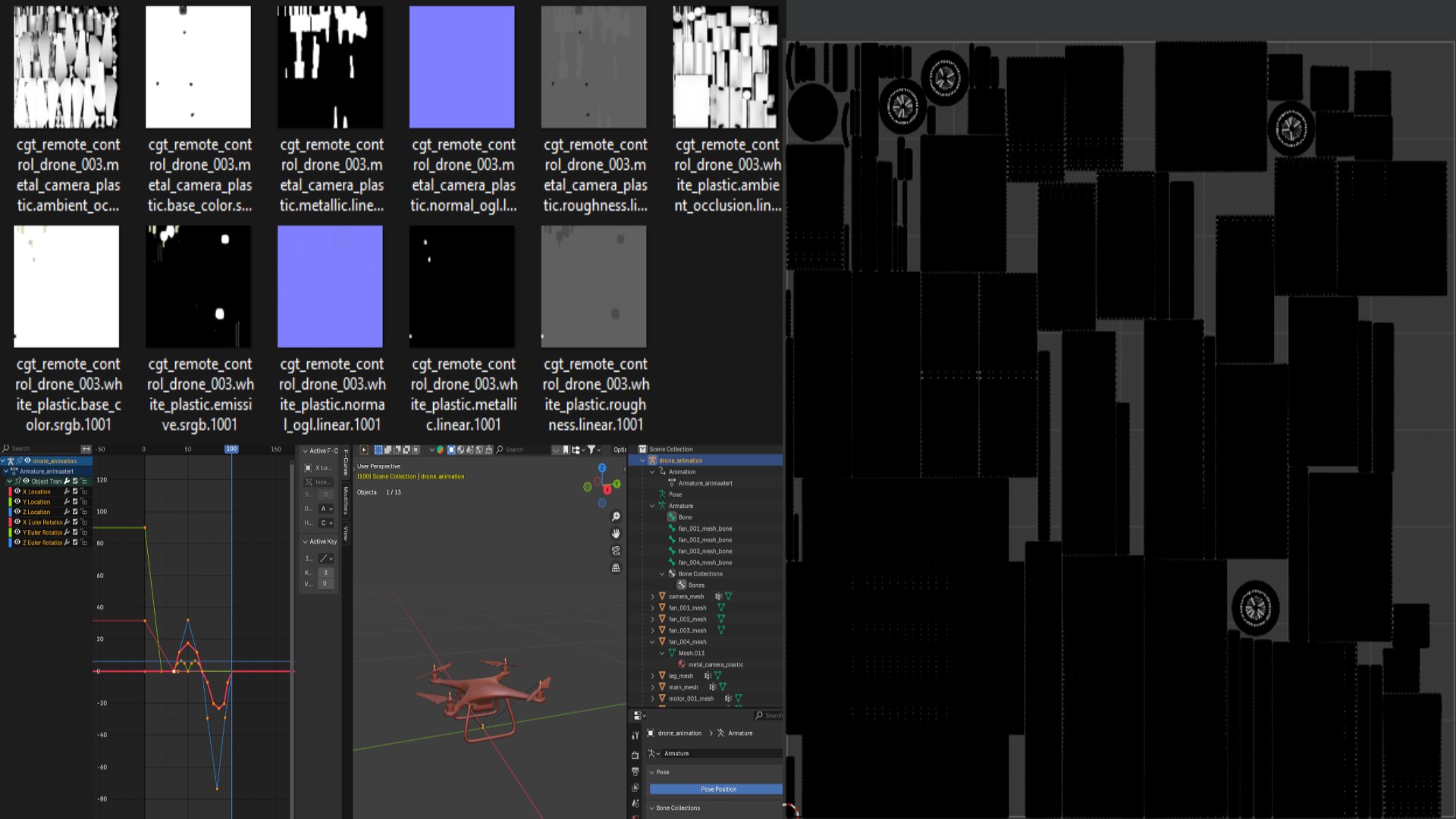Click the current frame 100 marker in the graph editor
Viewport: 1456px width, 819px height.
tap(231, 449)
